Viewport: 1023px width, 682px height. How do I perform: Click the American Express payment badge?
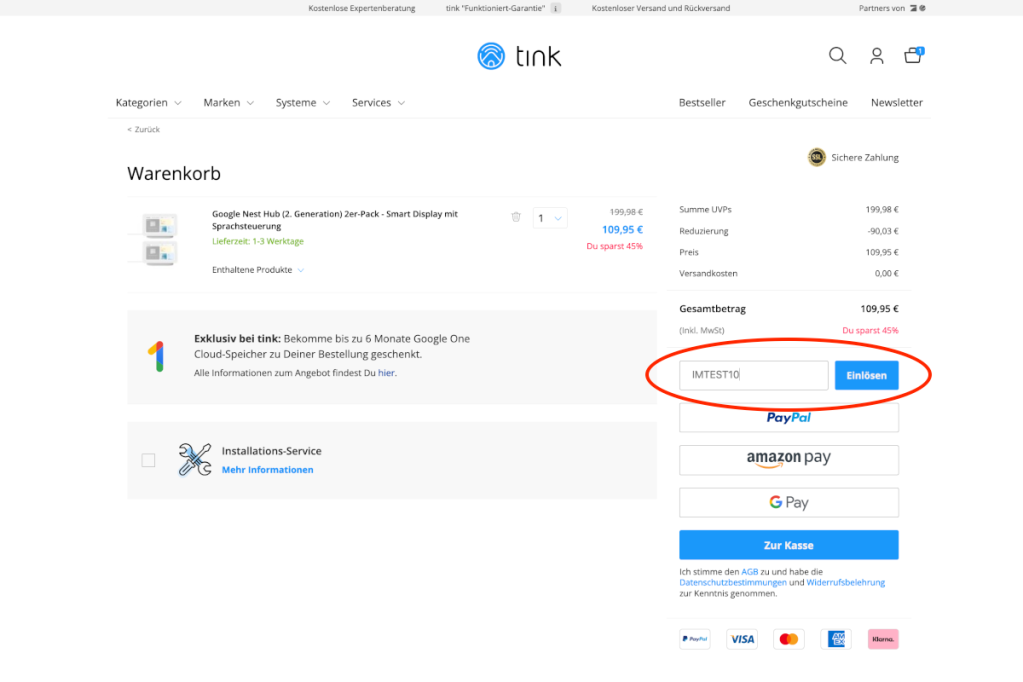tap(836, 639)
